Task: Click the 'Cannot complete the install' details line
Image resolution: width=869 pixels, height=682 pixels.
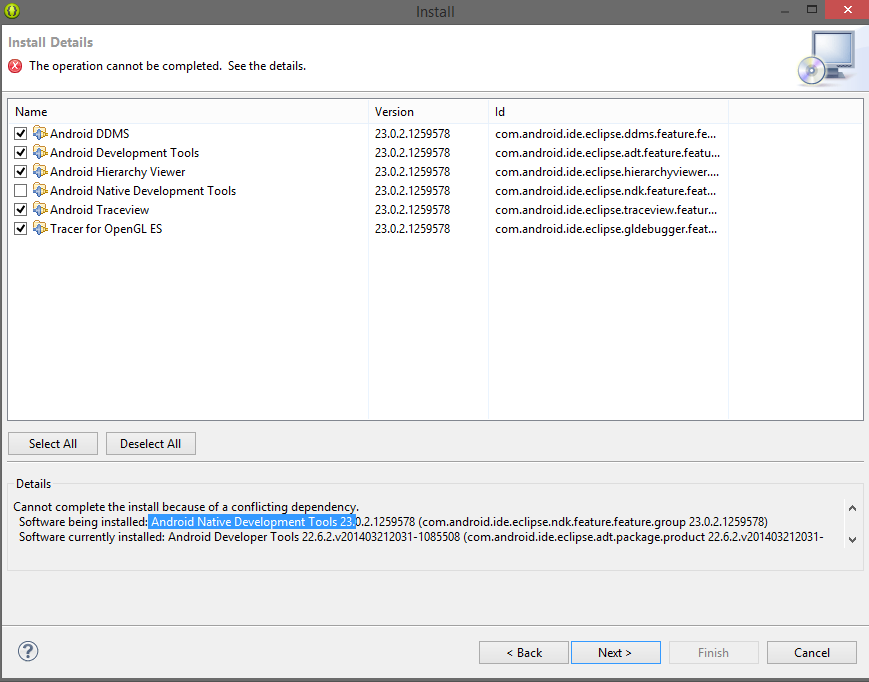Action: pyautogui.click(x=186, y=507)
